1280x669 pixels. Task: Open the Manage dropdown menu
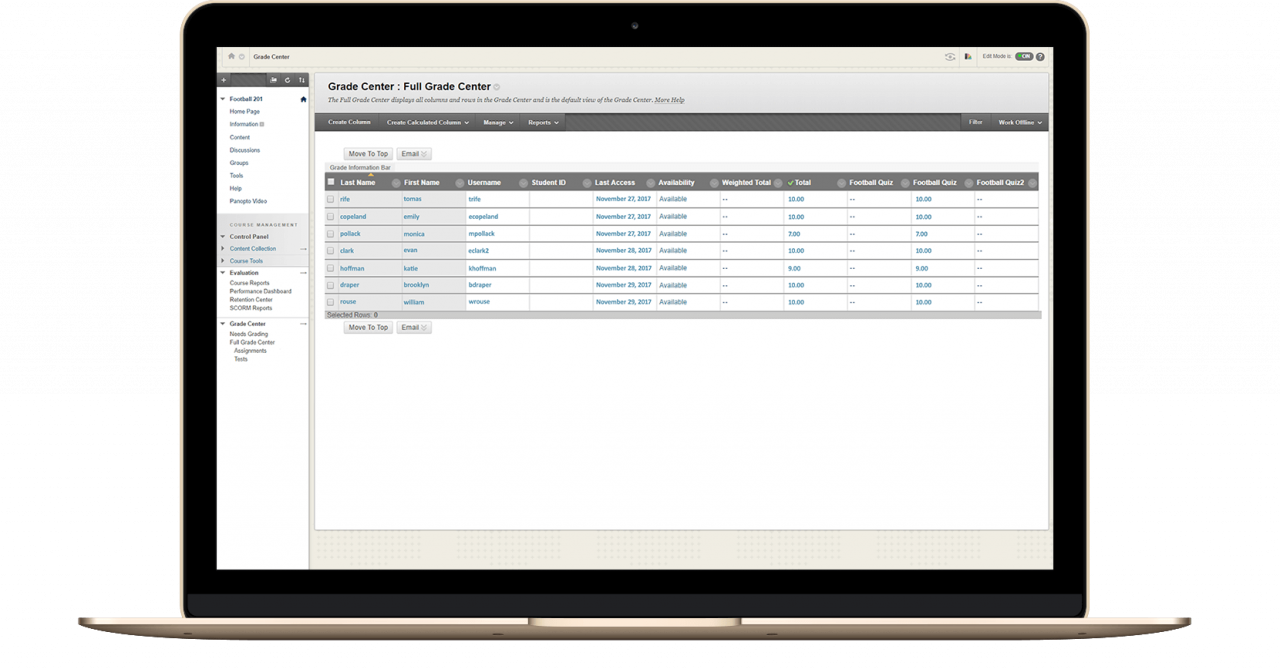click(x=497, y=122)
